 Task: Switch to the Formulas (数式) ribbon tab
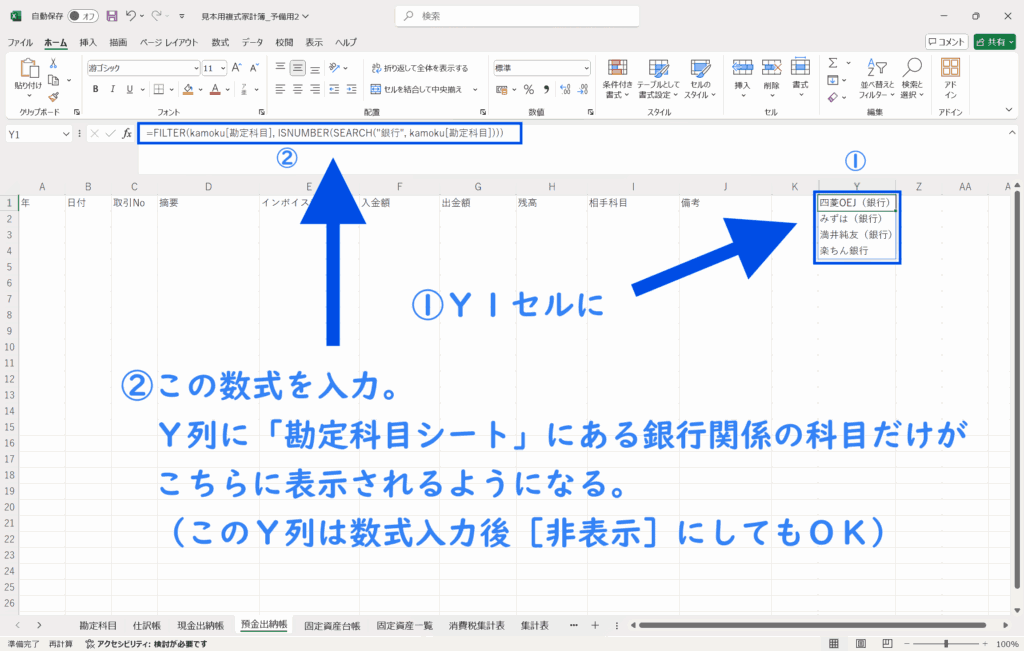click(220, 42)
